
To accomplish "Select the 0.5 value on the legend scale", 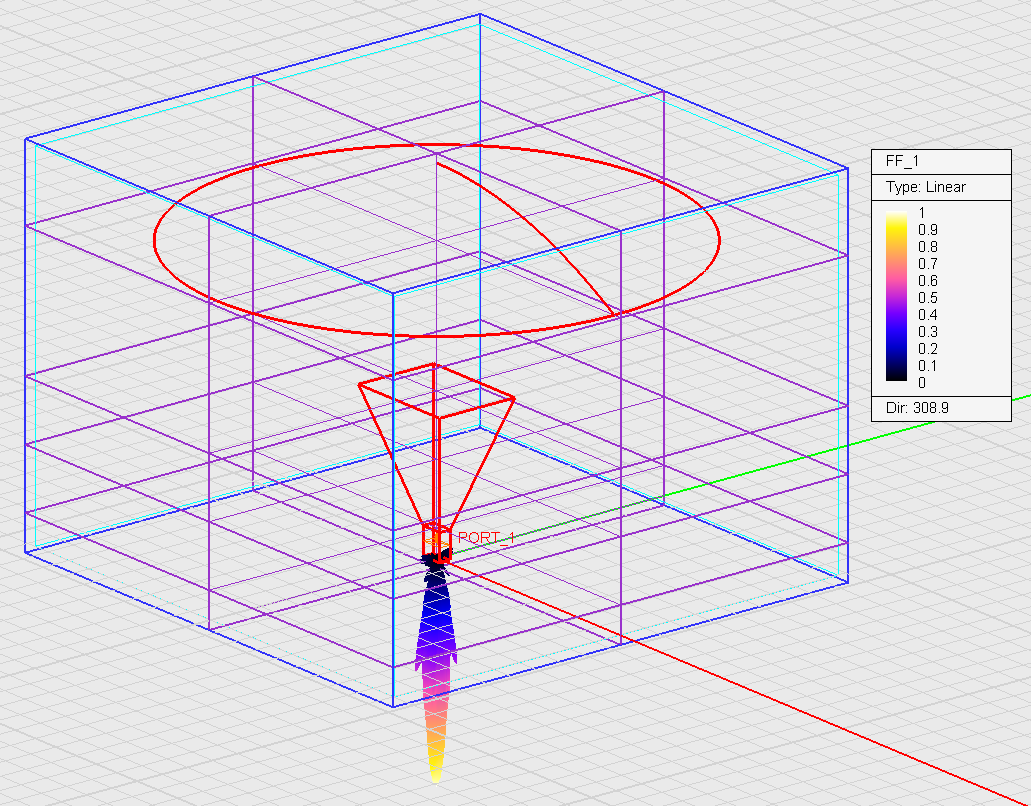I will pos(927,297).
